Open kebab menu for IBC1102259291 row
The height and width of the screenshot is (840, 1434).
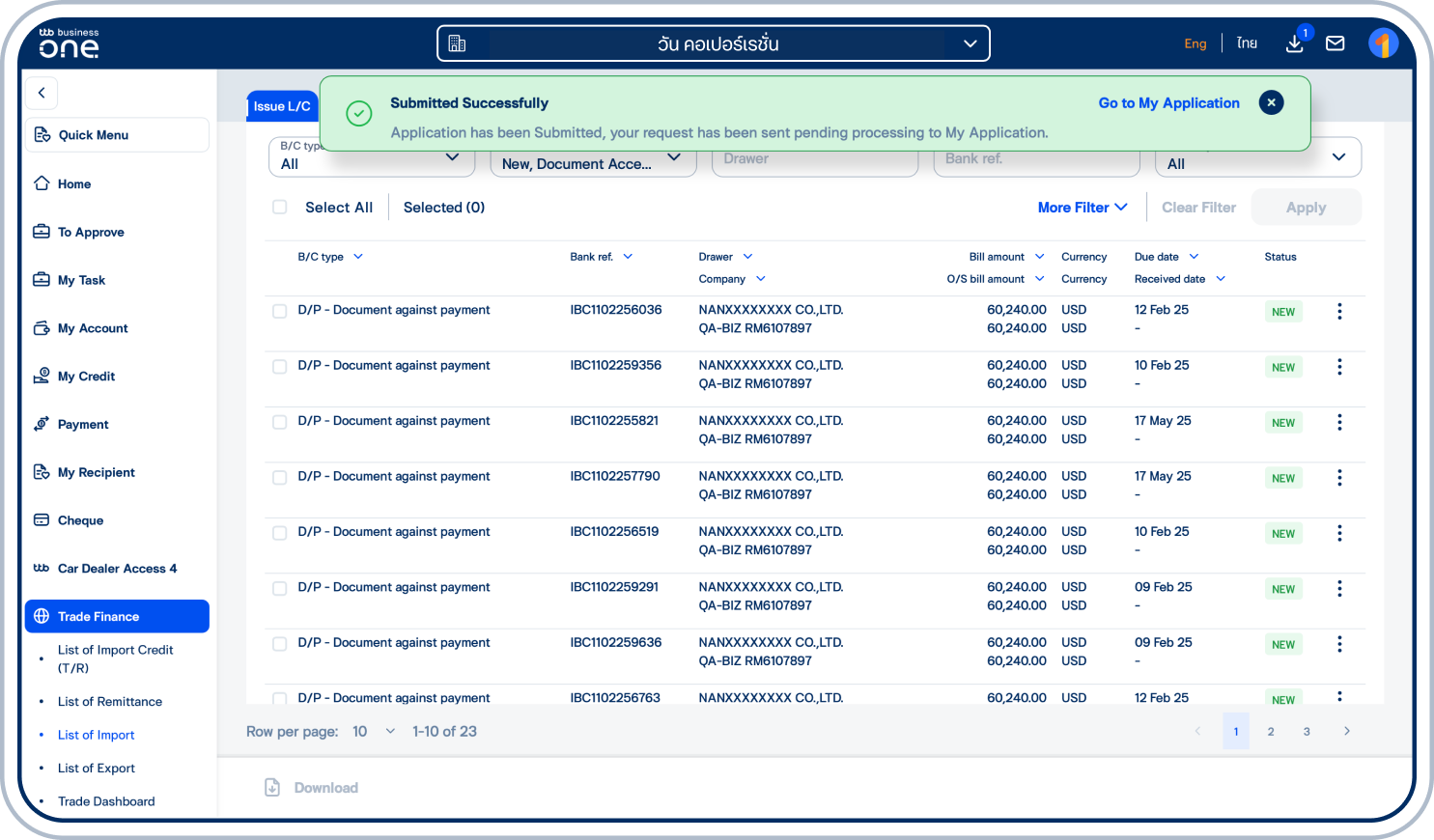[x=1338, y=589]
